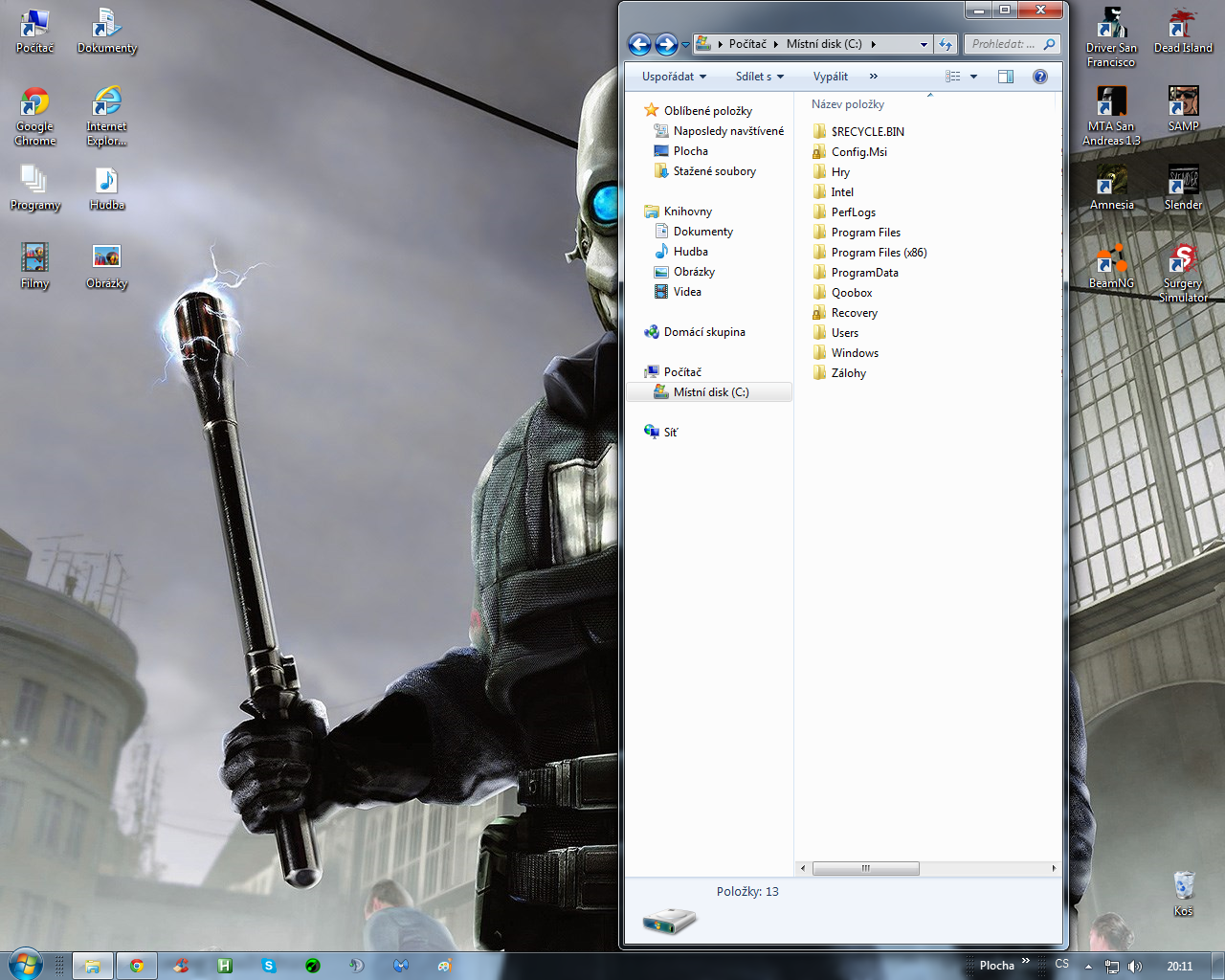Expand the Plocha toolbar » chevron on taskbar
This screenshot has width=1225, height=980.
pyautogui.click(x=1026, y=961)
